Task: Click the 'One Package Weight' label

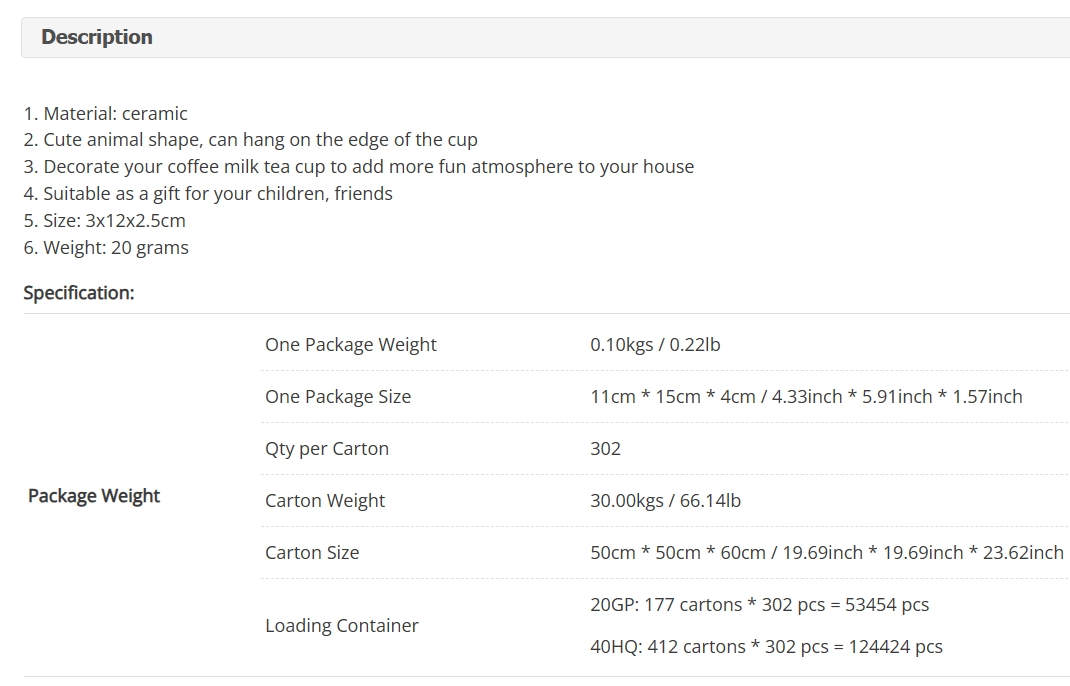Action: click(351, 345)
